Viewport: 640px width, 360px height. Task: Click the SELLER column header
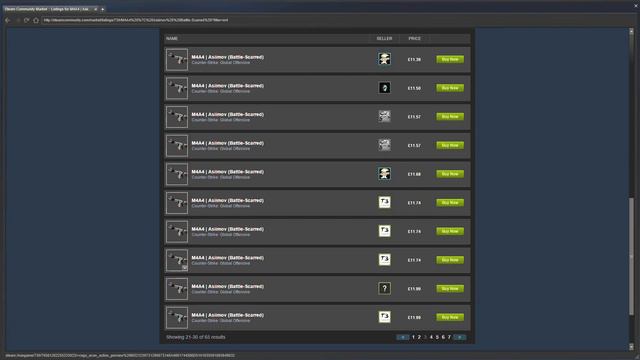coord(384,38)
